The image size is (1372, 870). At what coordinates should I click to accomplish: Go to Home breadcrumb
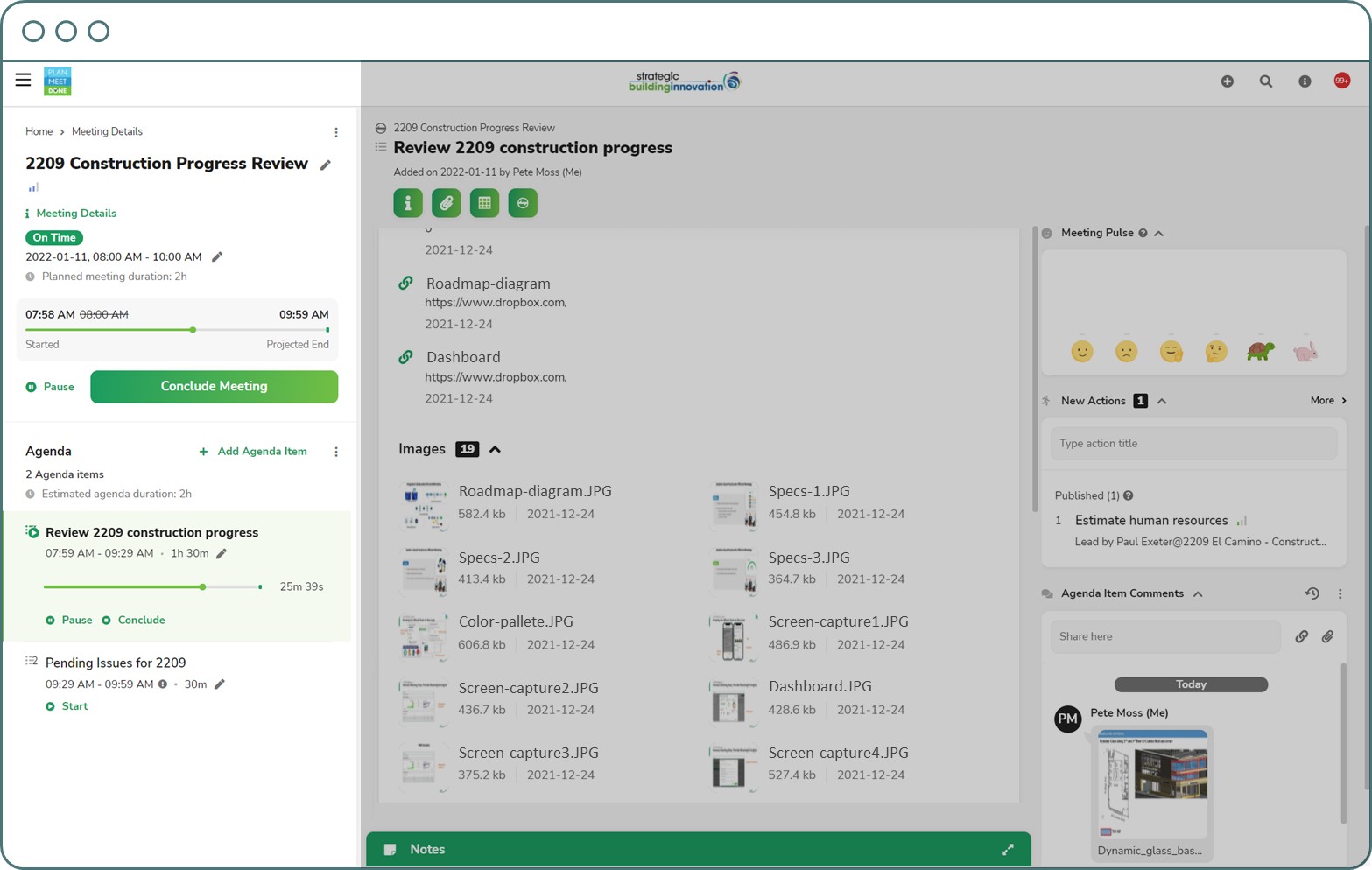39,131
